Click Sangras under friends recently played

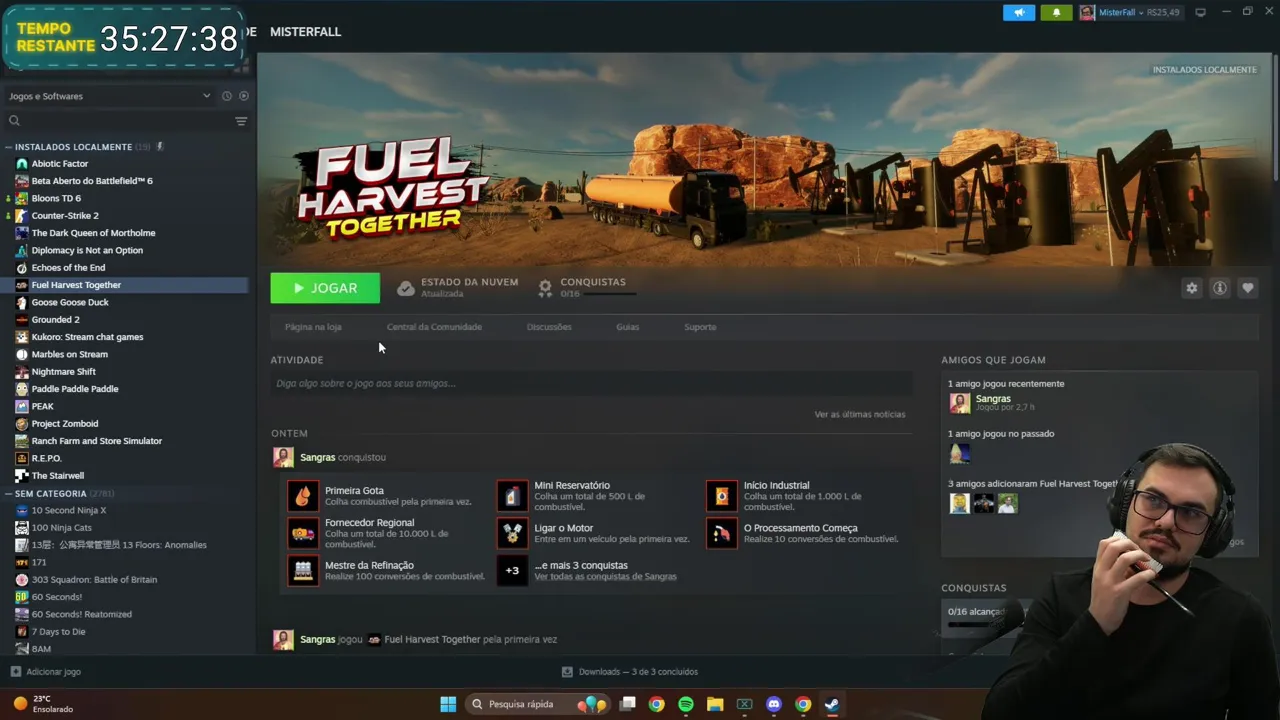[x=993, y=399]
